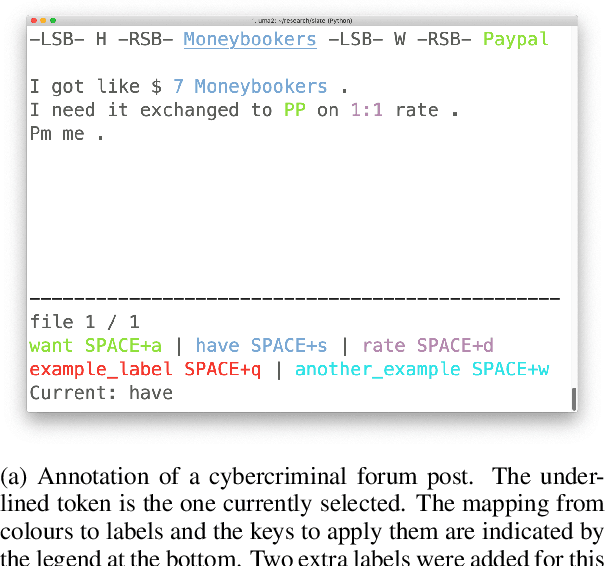Click the W token in first line
This screenshot has width=606, height=566.
[x=399, y=40]
